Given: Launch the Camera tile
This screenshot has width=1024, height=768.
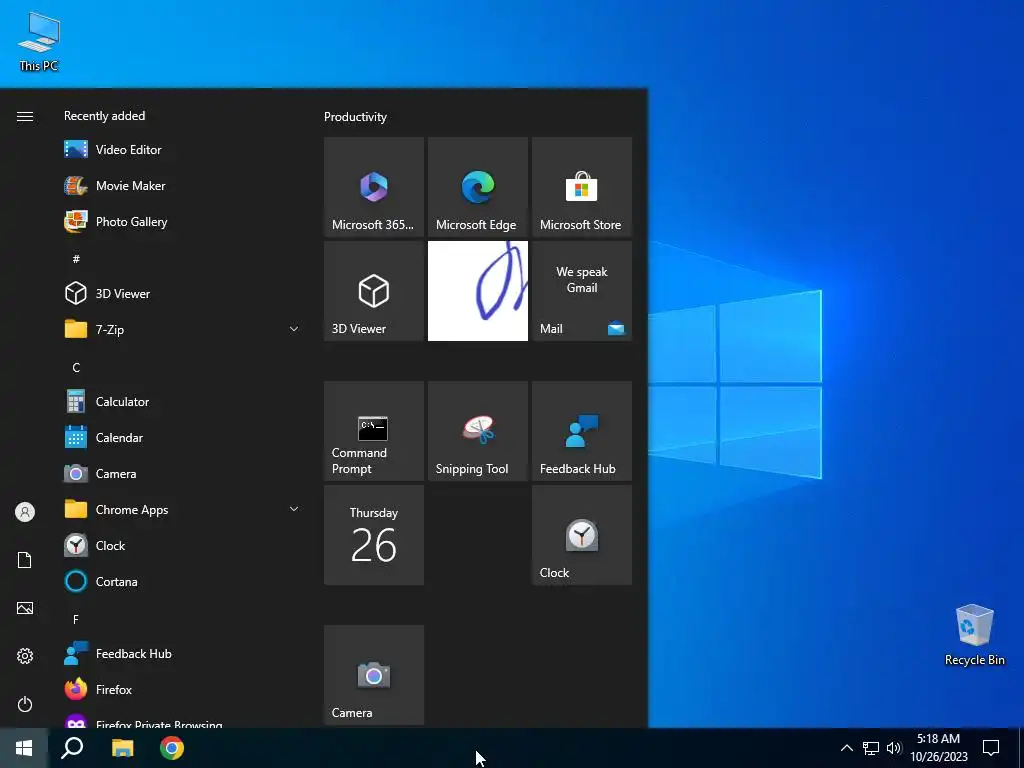Looking at the screenshot, I should (374, 675).
